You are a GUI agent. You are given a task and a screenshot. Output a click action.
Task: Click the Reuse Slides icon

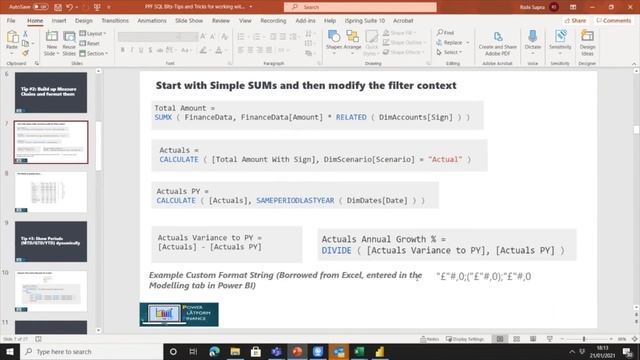coord(69,37)
